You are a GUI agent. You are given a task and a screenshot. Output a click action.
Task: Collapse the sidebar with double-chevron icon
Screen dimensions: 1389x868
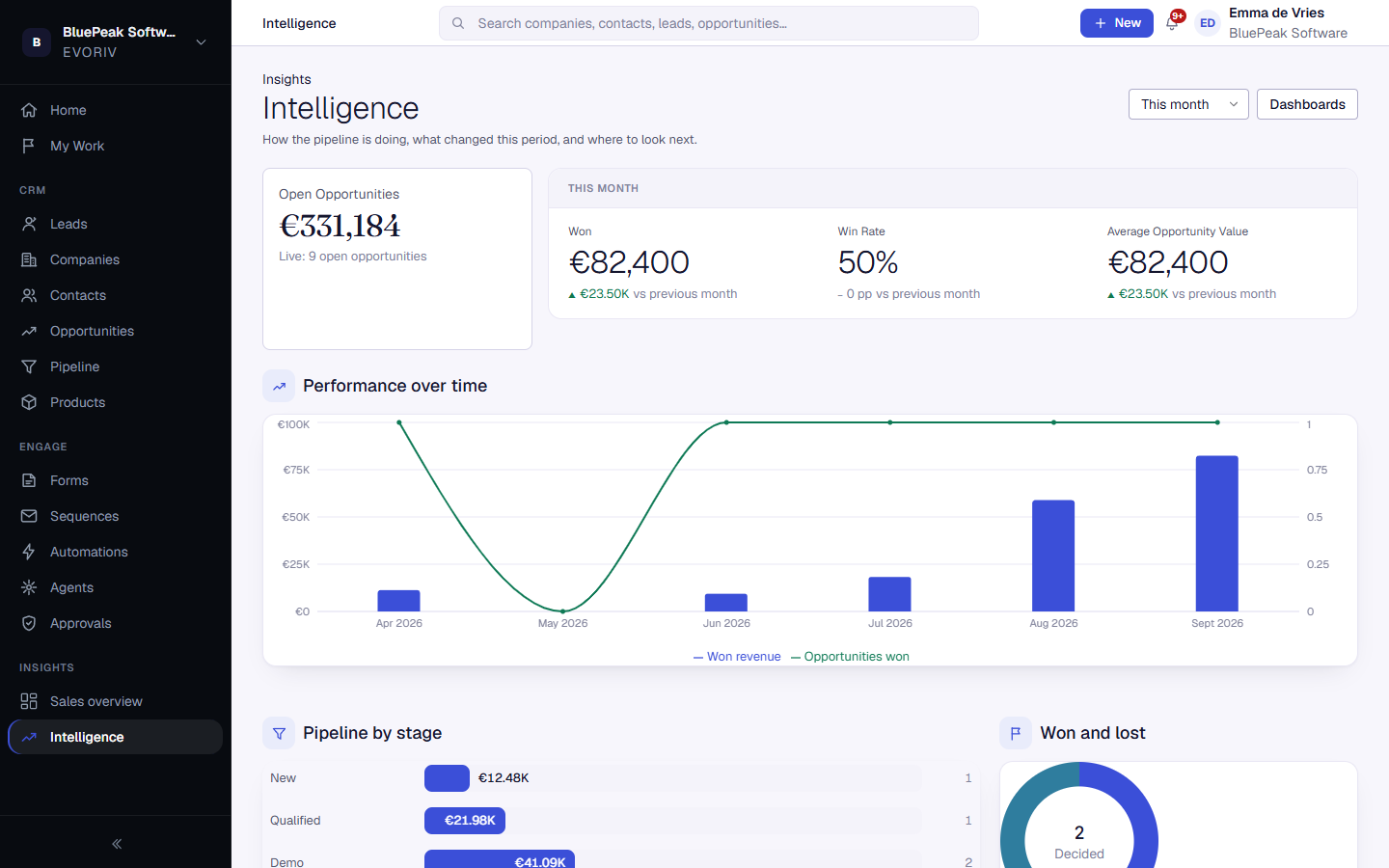click(x=117, y=844)
